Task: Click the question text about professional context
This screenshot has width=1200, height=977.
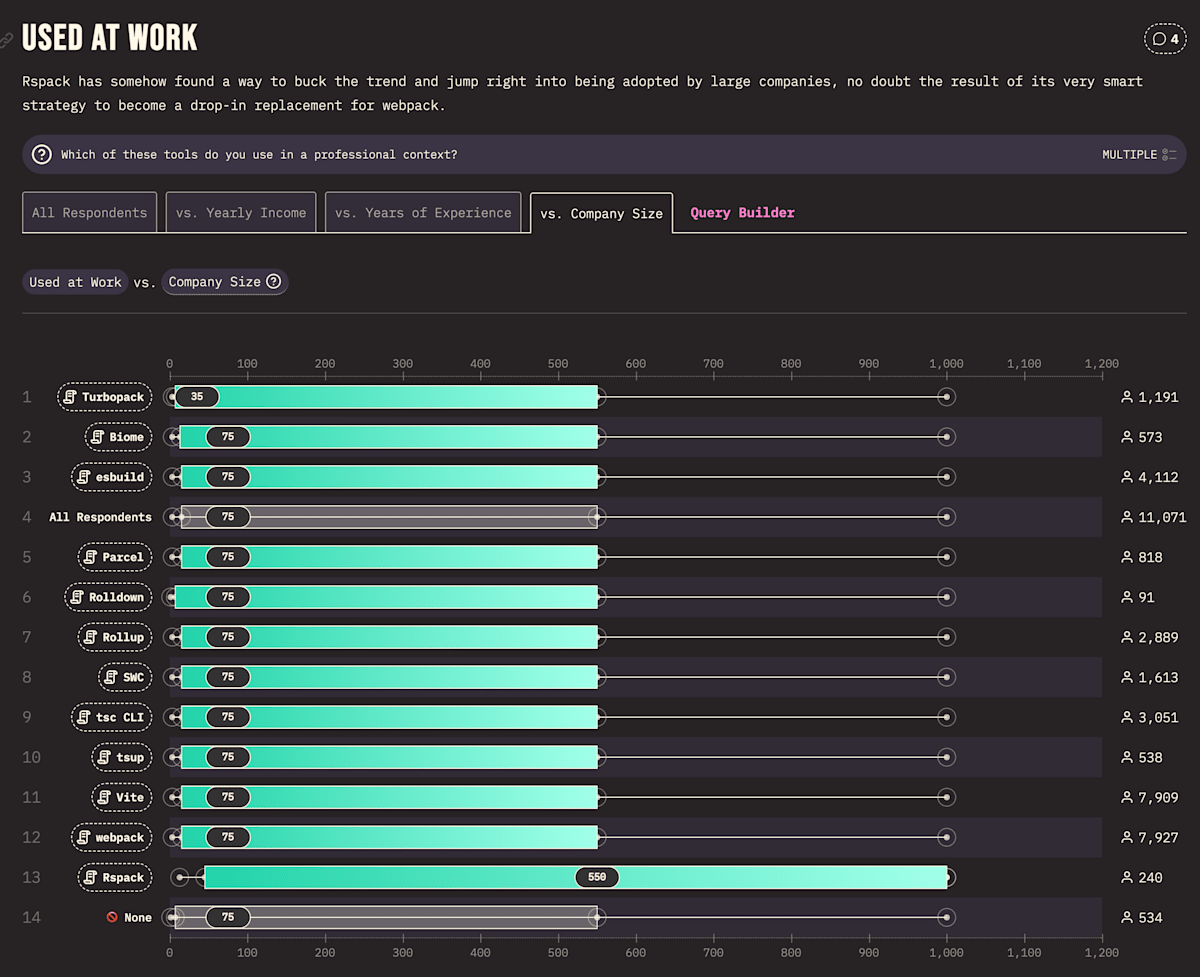Action: click(x=259, y=155)
